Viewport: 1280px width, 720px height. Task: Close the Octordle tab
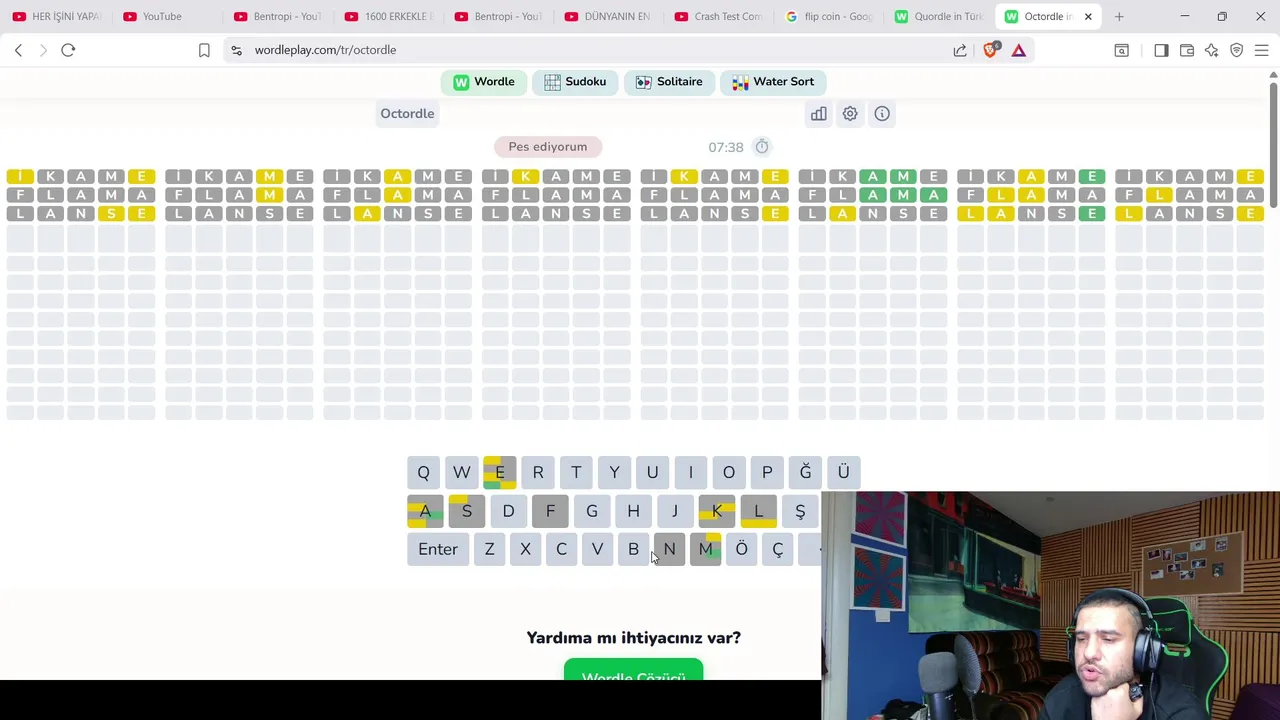[1088, 16]
